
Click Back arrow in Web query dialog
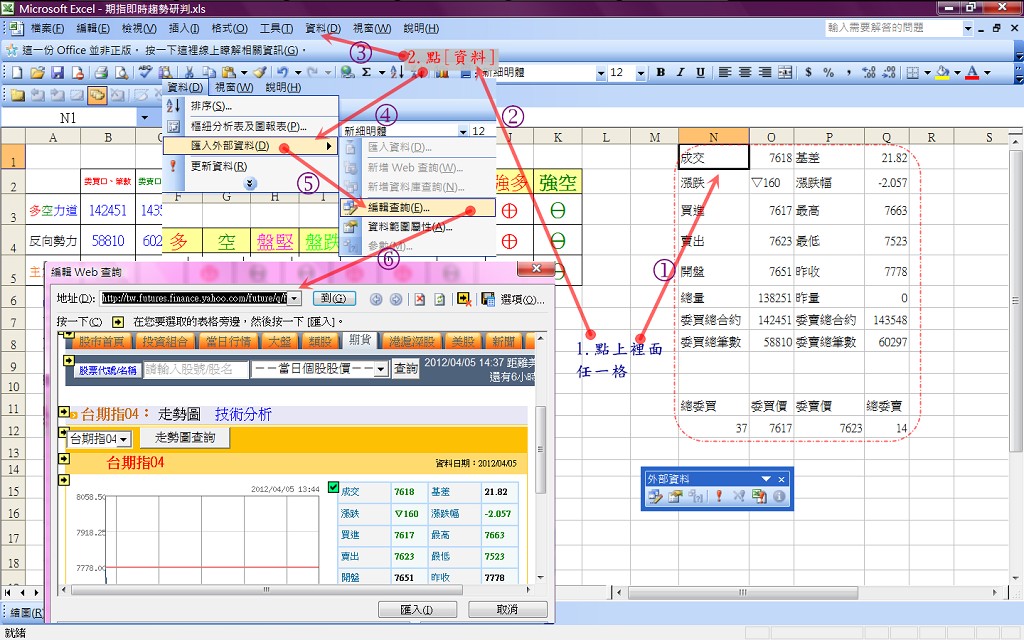pos(376,299)
